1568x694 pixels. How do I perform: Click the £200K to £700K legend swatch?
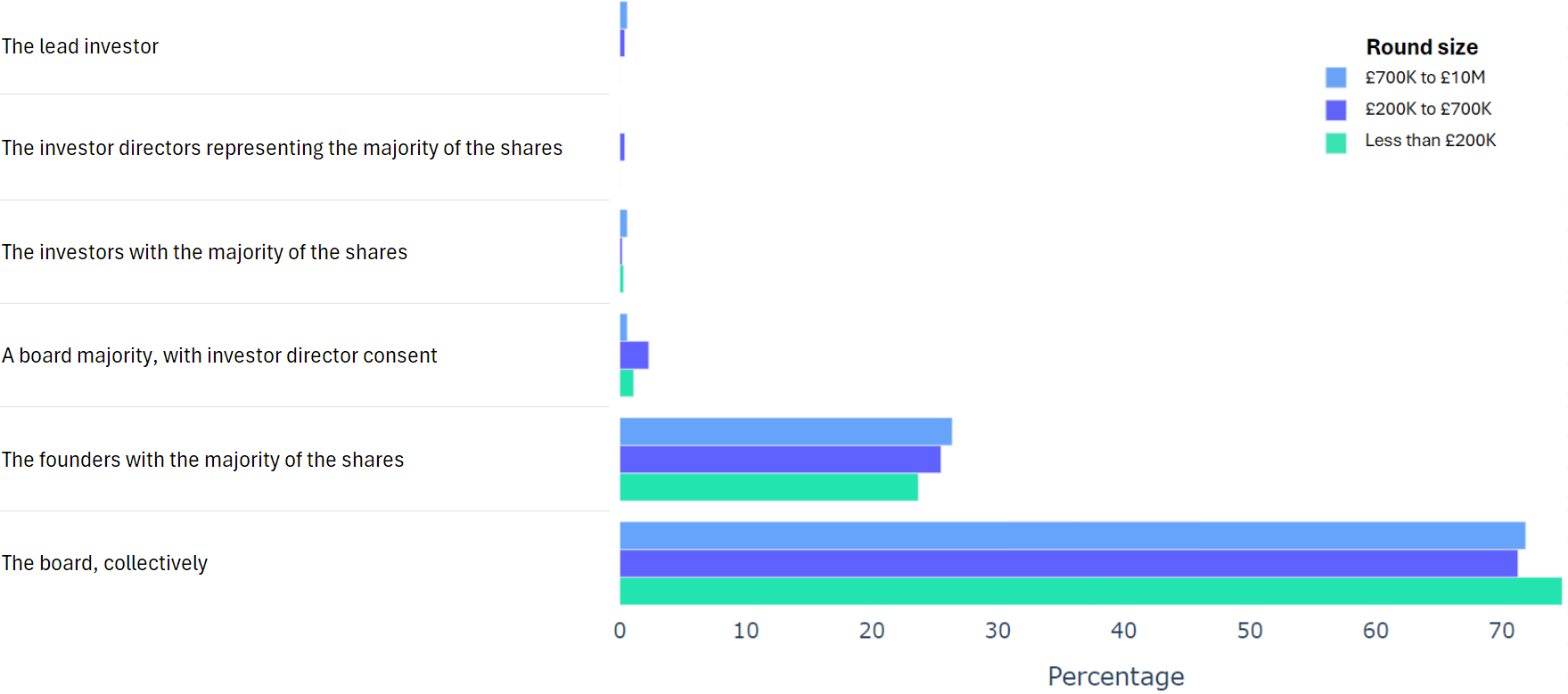click(1335, 110)
